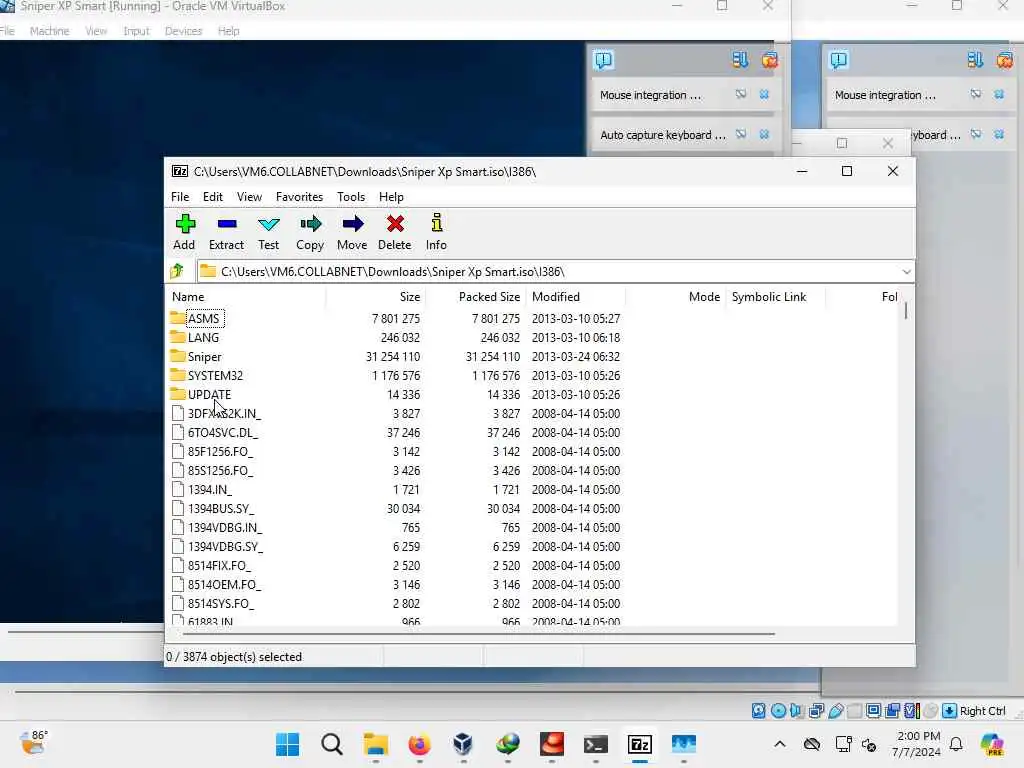Click the Test archive icon
The width and height of the screenshot is (1024, 768).
point(268,224)
